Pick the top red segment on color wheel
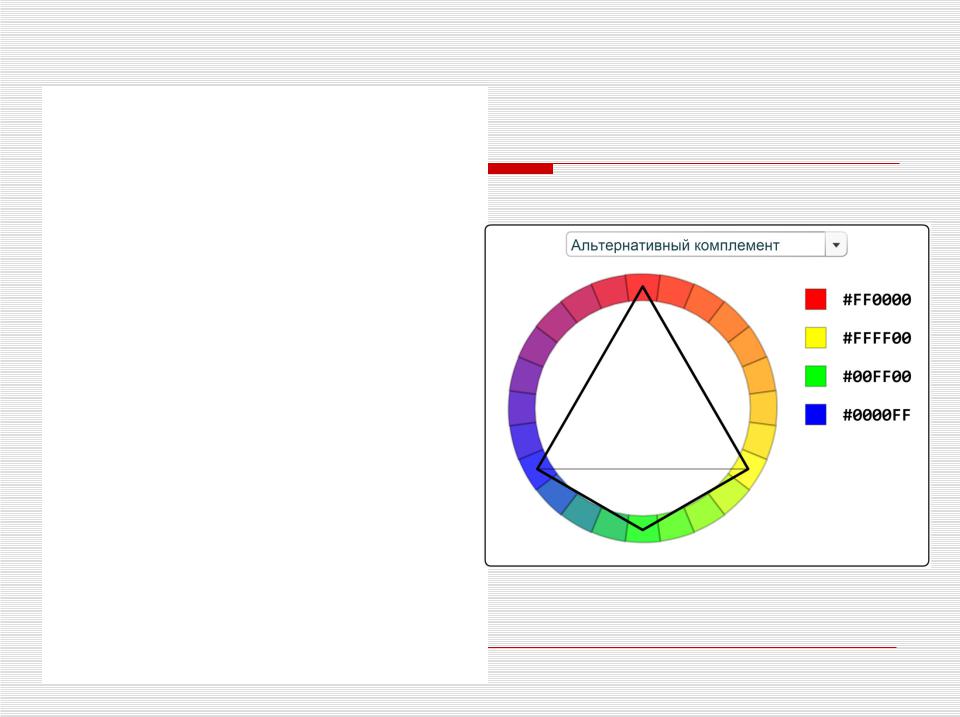The width and height of the screenshot is (960, 717). pyautogui.click(x=642, y=287)
